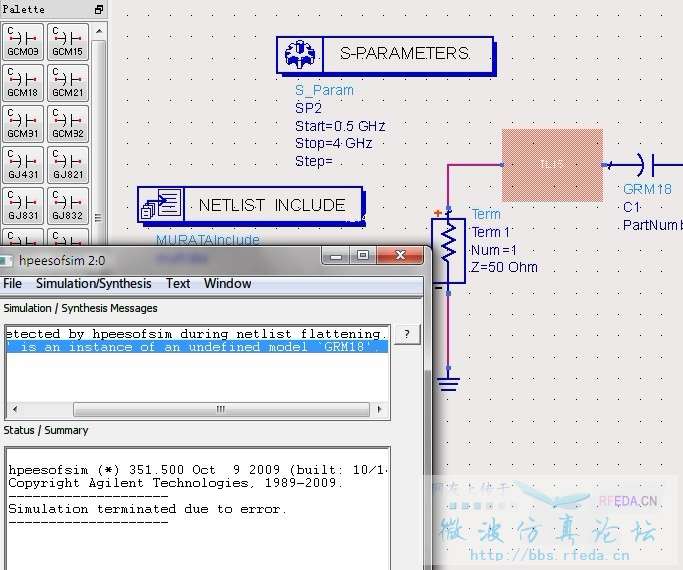Select the highlighted TLIN block in schematic
The height and width of the screenshot is (570, 683).
[552, 165]
